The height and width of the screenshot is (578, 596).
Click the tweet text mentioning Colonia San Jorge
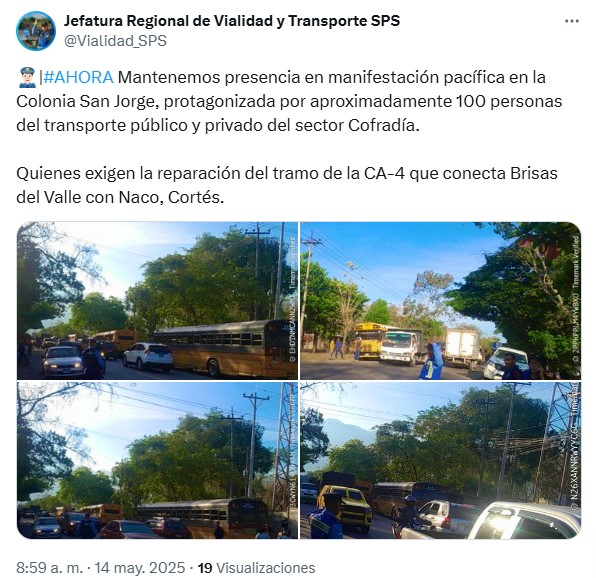[289, 101]
